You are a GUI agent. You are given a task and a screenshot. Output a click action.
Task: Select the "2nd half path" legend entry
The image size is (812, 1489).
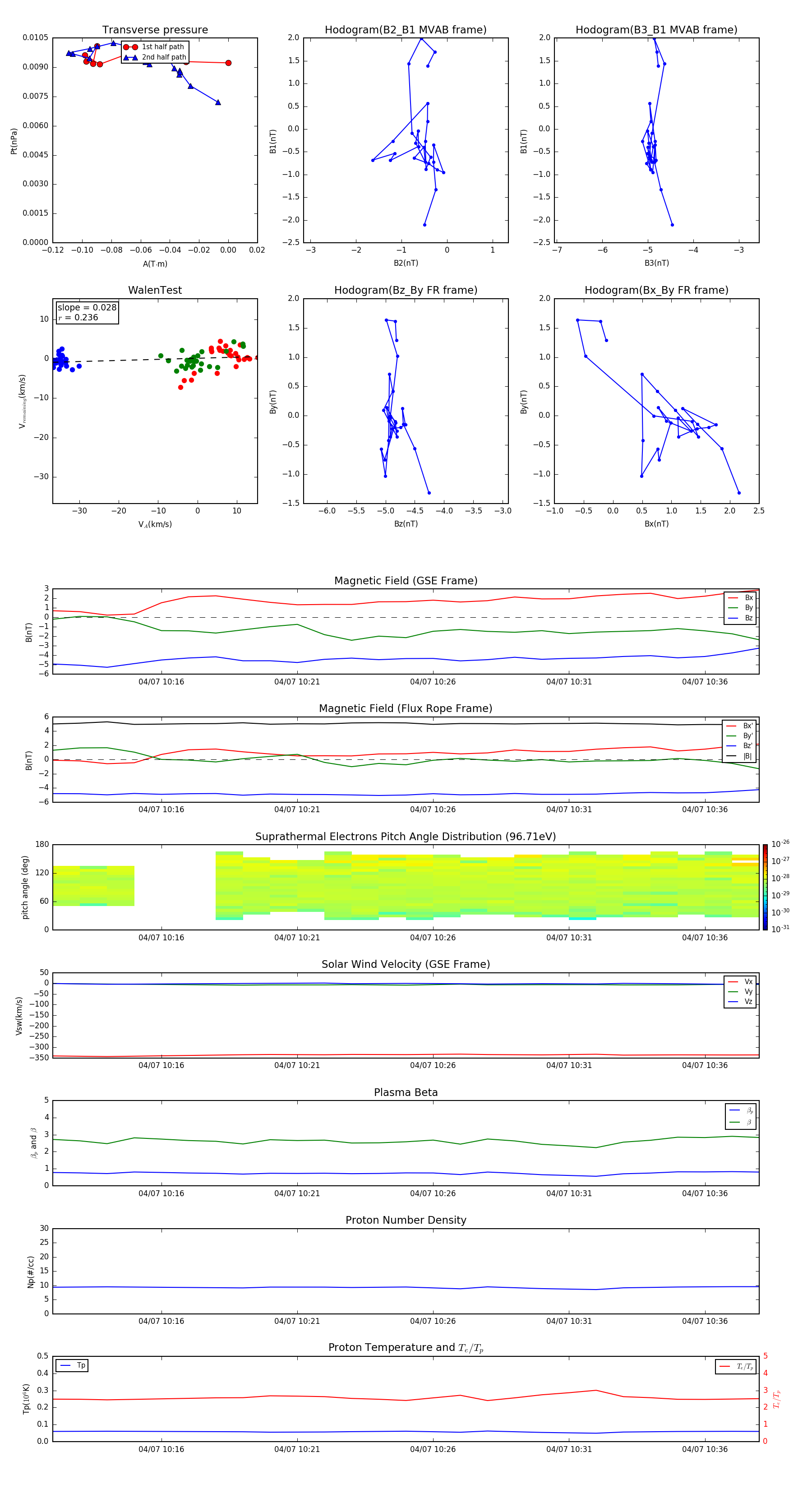pos(155,57)
